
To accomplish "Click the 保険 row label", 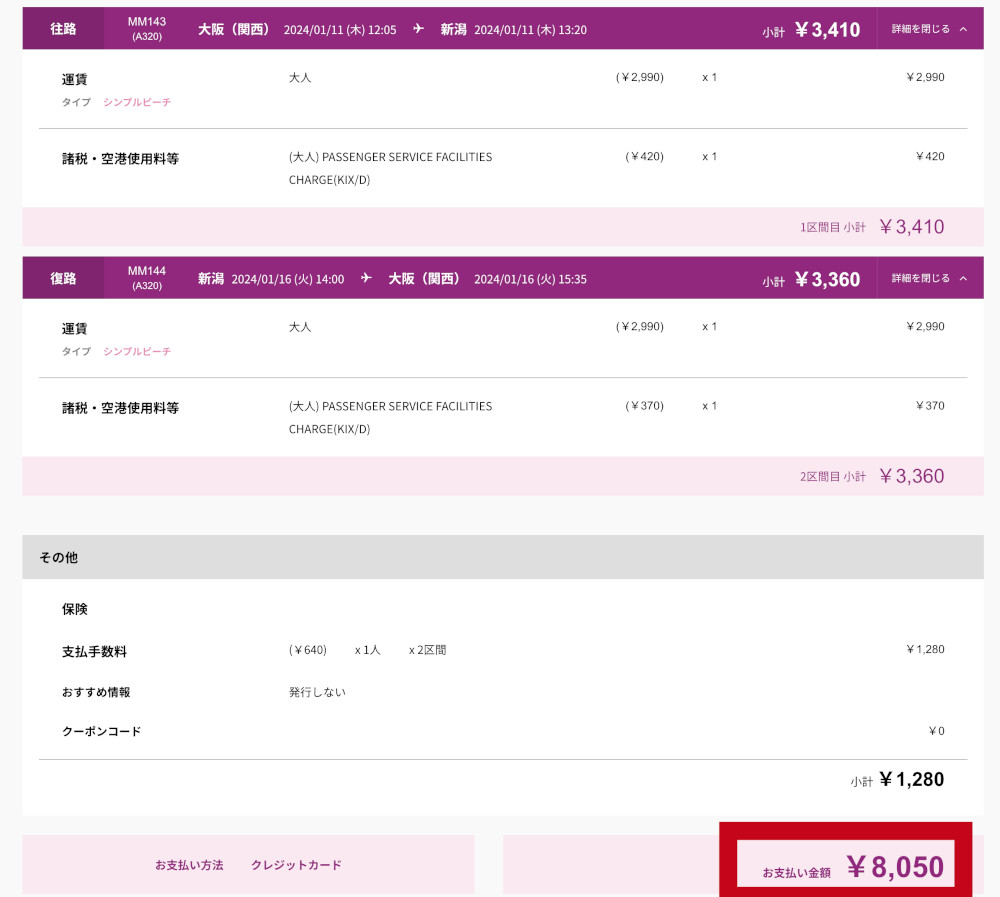I will click(x=75, y=608).
